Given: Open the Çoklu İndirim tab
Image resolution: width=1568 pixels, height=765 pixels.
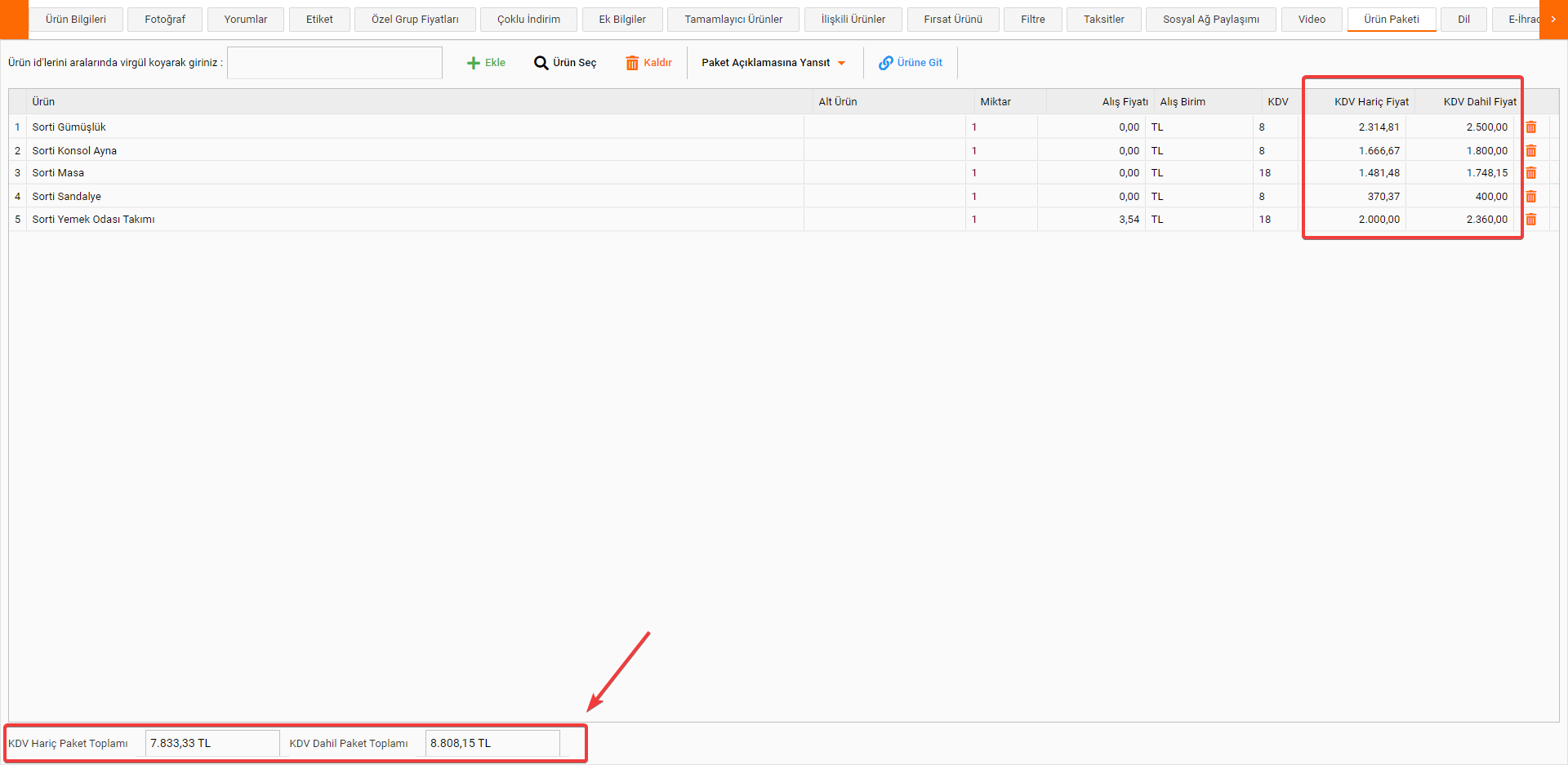Looking at the screenshot, I should click(x=528, y=20).
